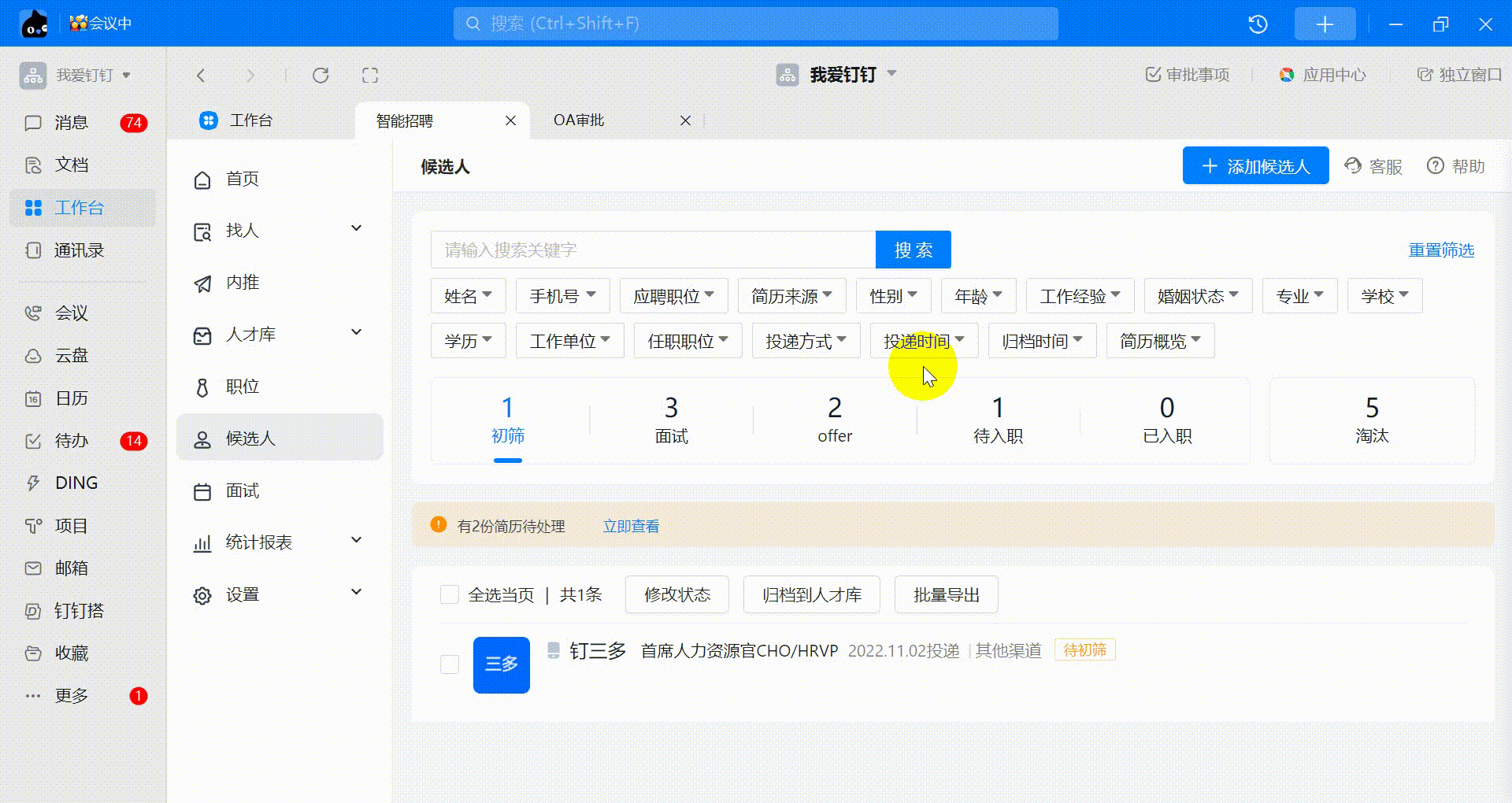Go back with the left arrow
This screenshot has width=1512, height=803.
coord(201,76)
